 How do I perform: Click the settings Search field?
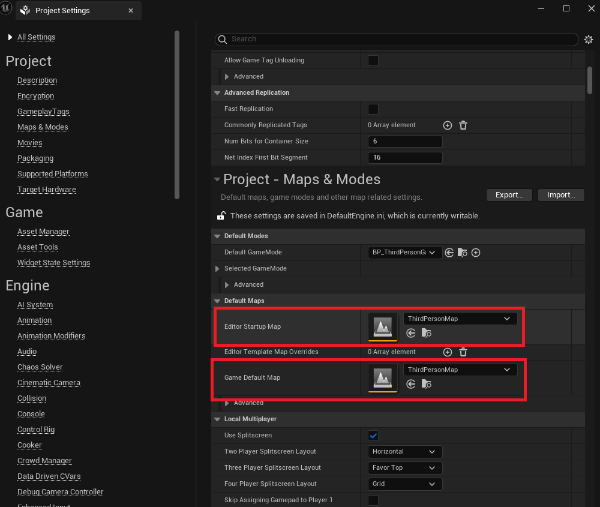click(x=397, y=39)
